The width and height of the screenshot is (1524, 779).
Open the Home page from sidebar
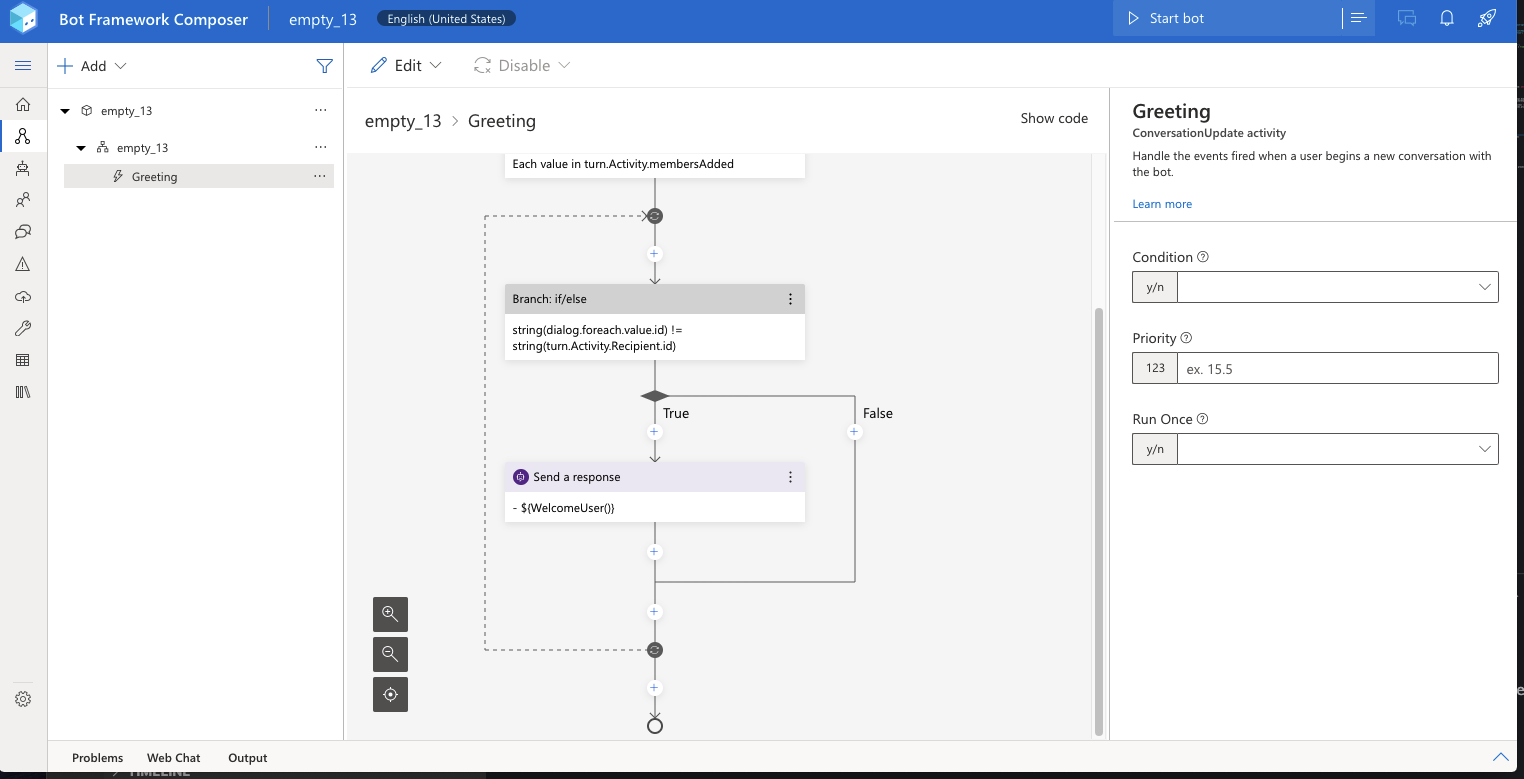coord(23,104)
